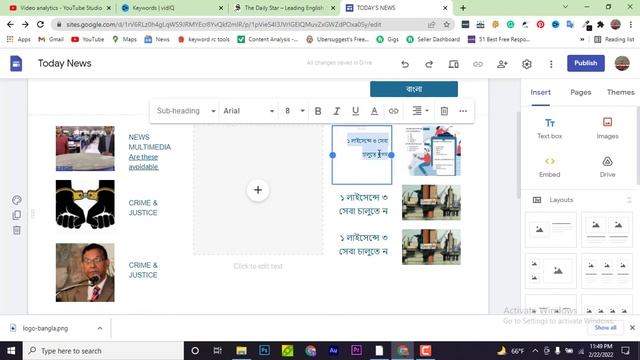The image size is (640, 360).
Task: Click 'Click to edit text' placeholder
Action: (x=258, y=266)
